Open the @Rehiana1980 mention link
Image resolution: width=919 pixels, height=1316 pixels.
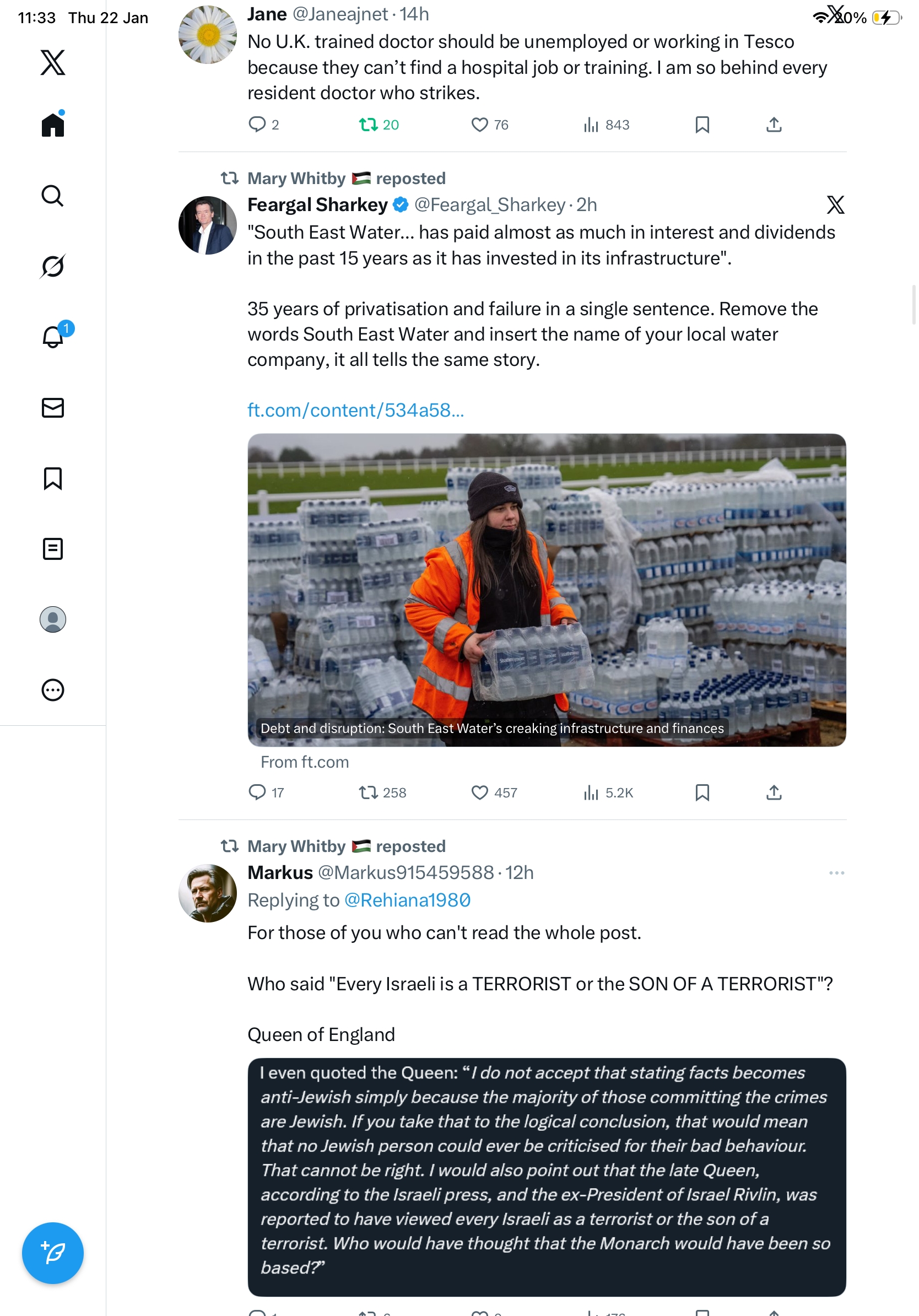click(407, 900)
